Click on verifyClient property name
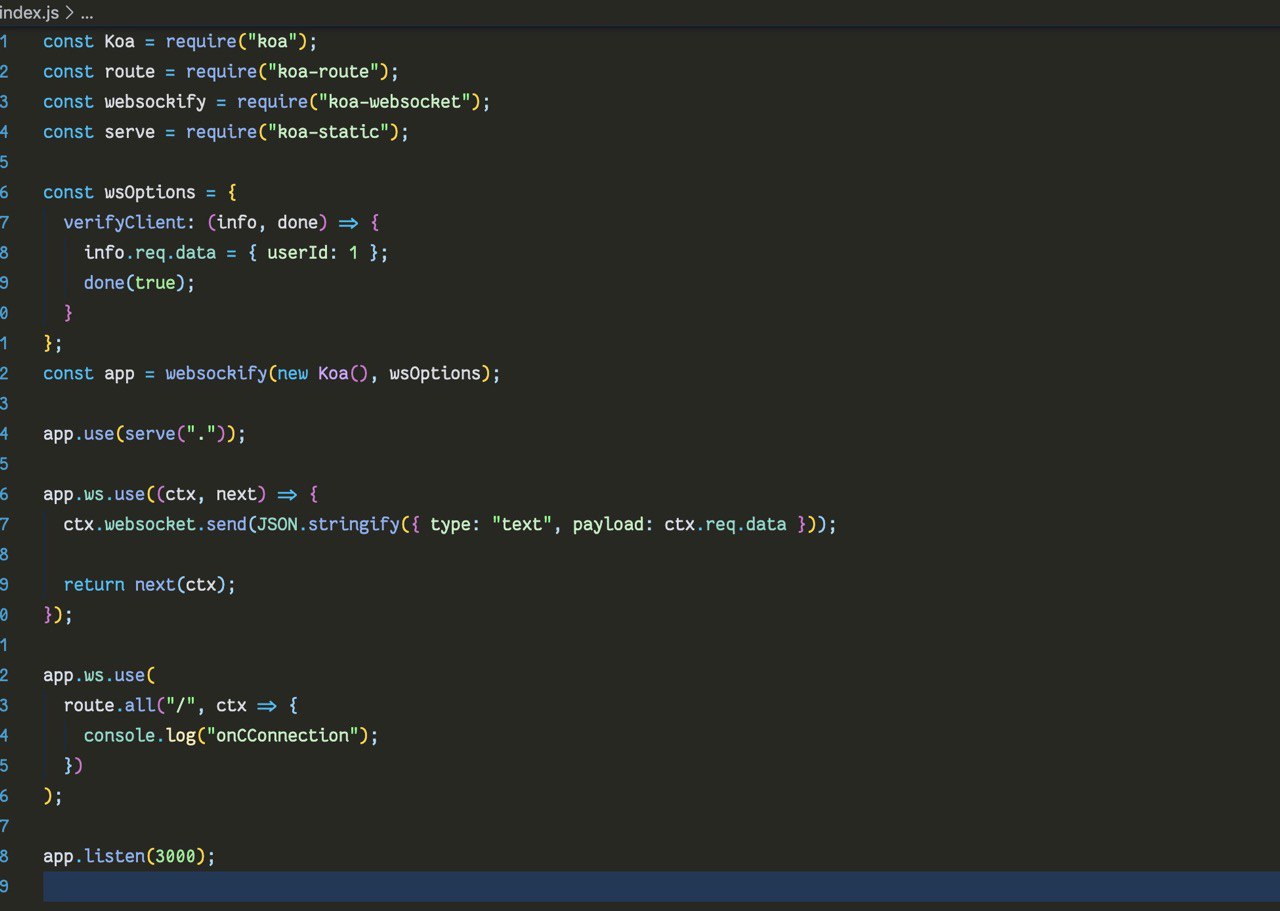This screenshot has height=911, width=1280. [124, 222]
